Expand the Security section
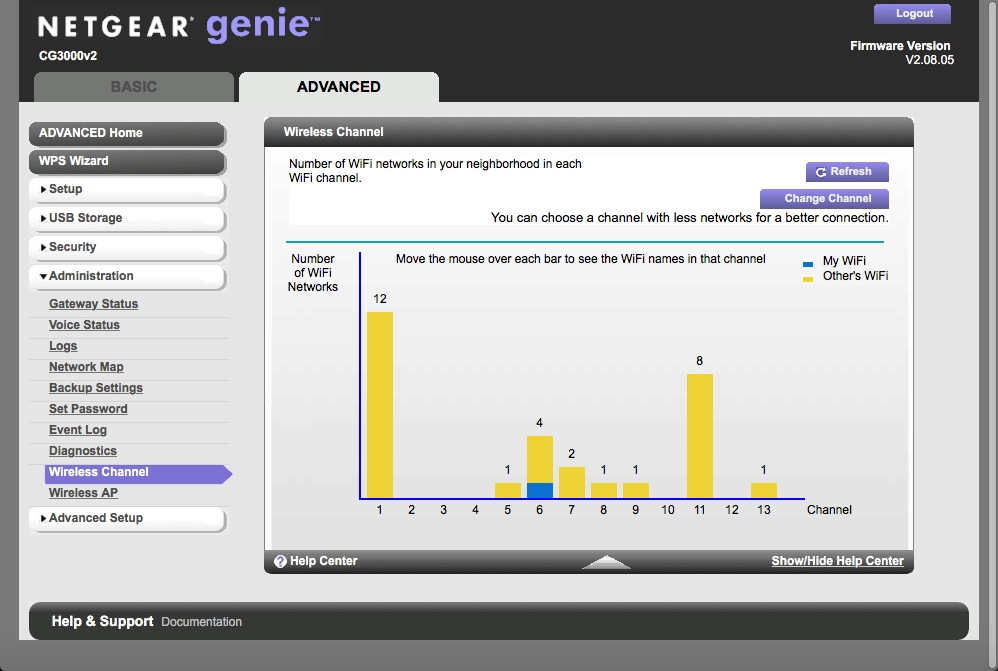This screenshot has width=998, height=671. 126,247
